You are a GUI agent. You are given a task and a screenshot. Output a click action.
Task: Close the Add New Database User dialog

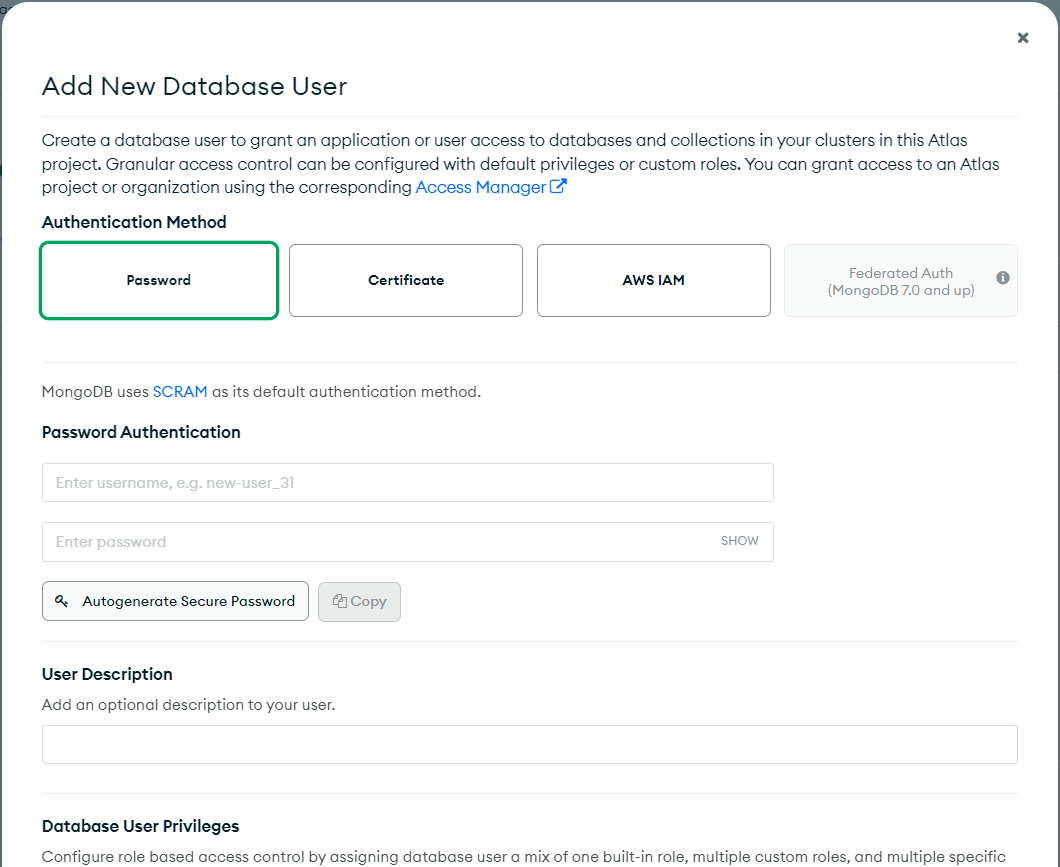pos(1023,38)
